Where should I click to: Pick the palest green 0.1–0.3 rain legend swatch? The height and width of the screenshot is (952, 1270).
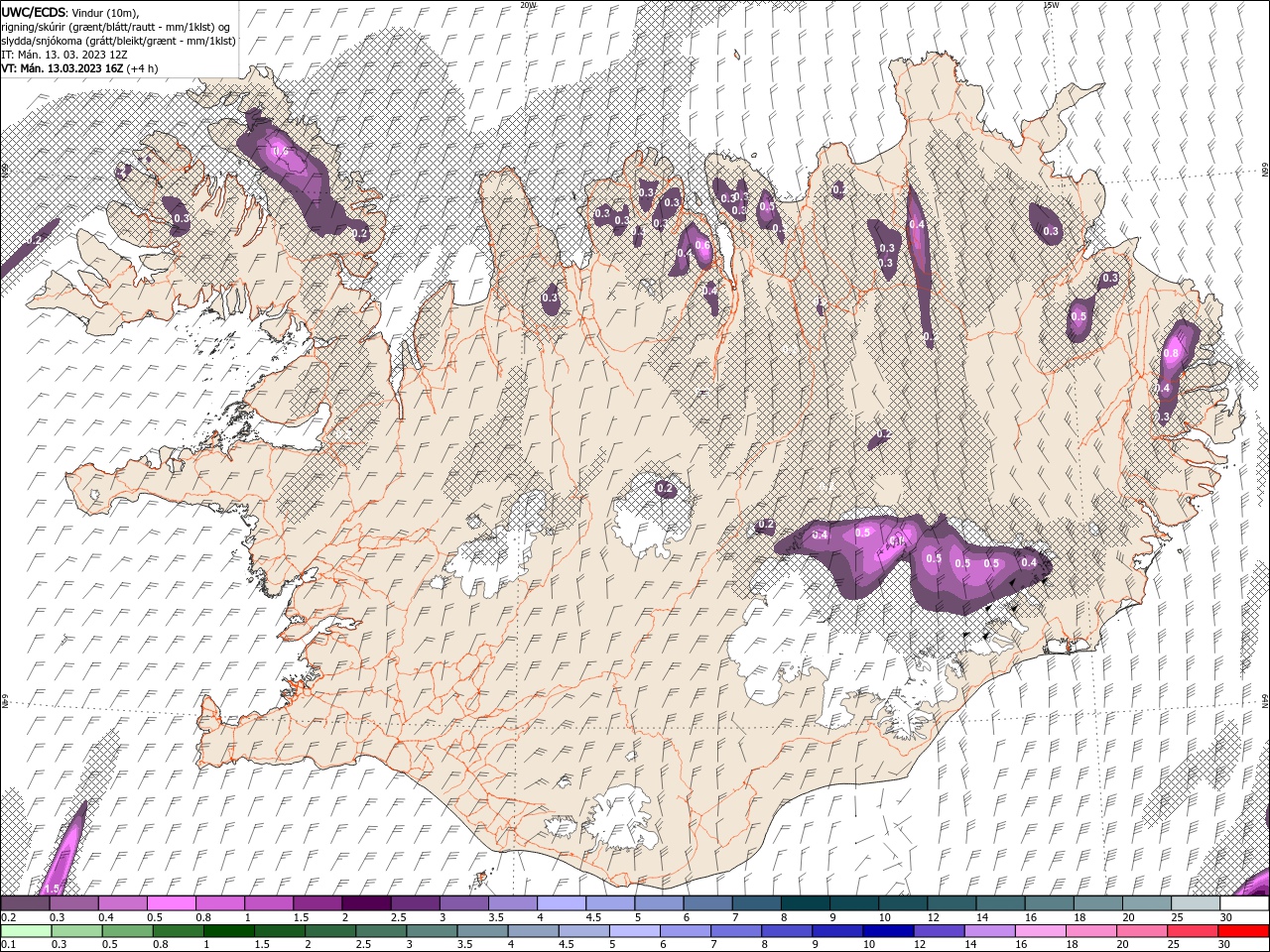pyautogui.click(x=26, y=931)
